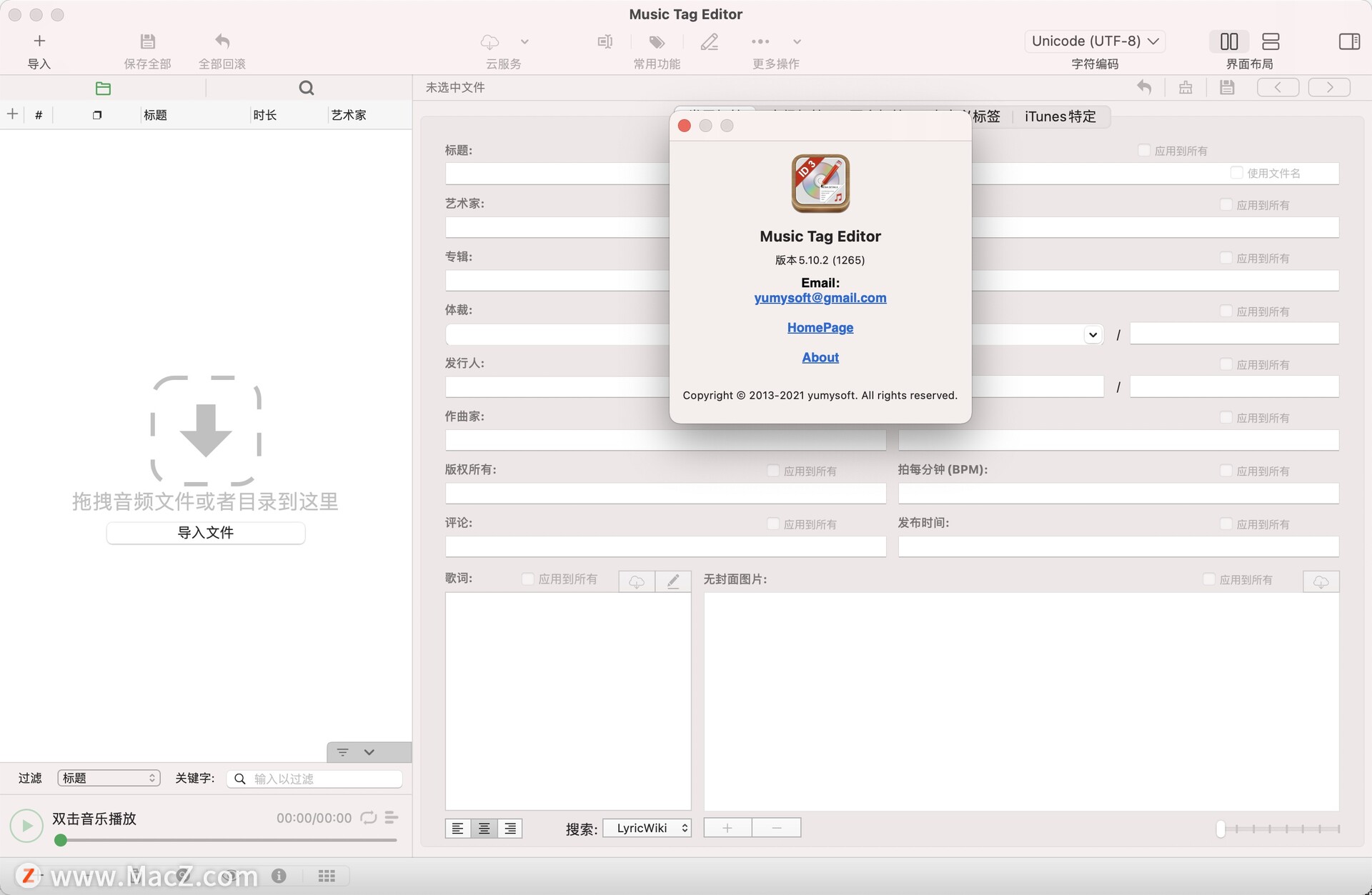Click the revert arrow next to 未选中文件 bar
The width and height of the screenshot is (1372, 895).
point(1144,87)
